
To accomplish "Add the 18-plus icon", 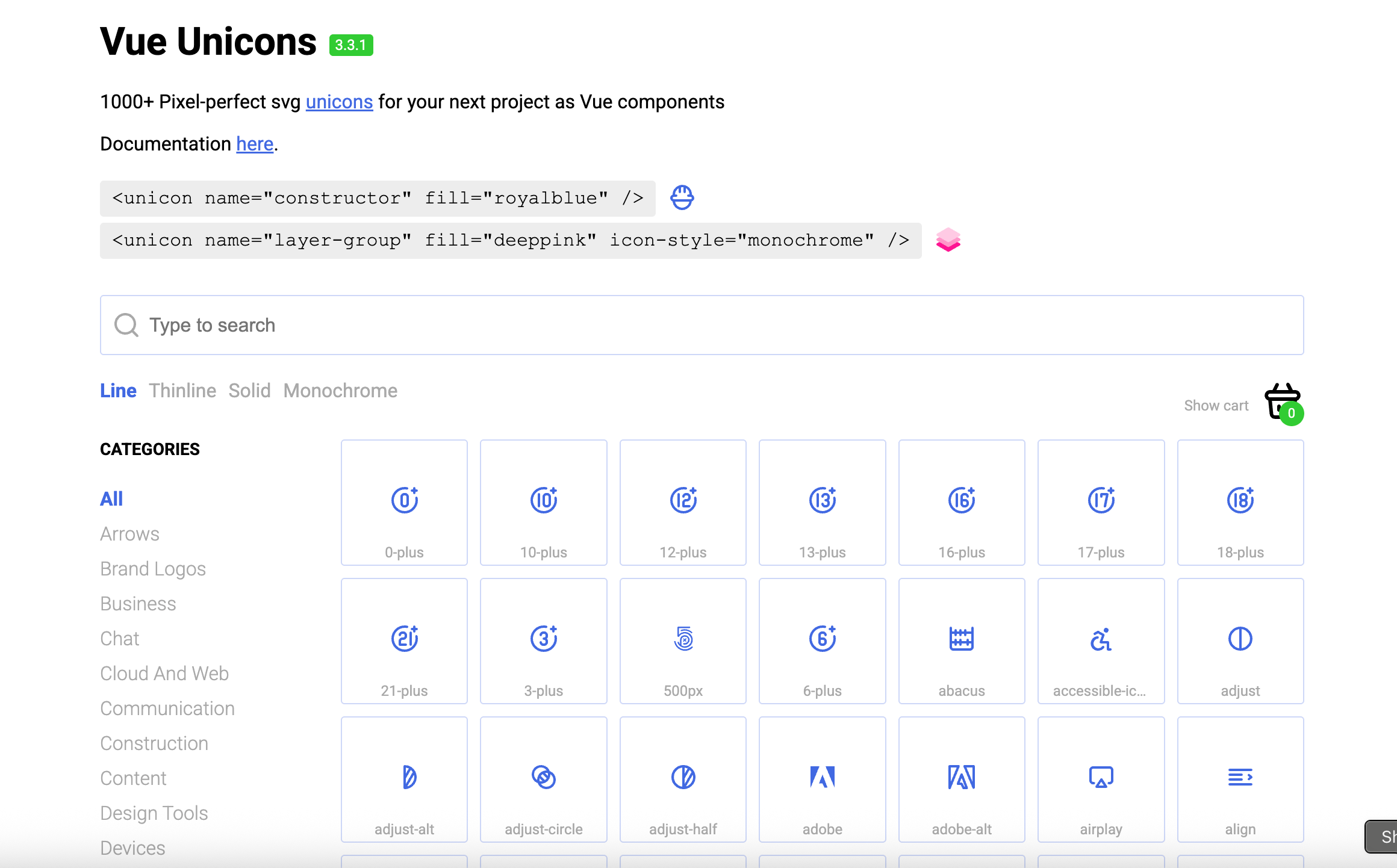I will click(1240, 503).
